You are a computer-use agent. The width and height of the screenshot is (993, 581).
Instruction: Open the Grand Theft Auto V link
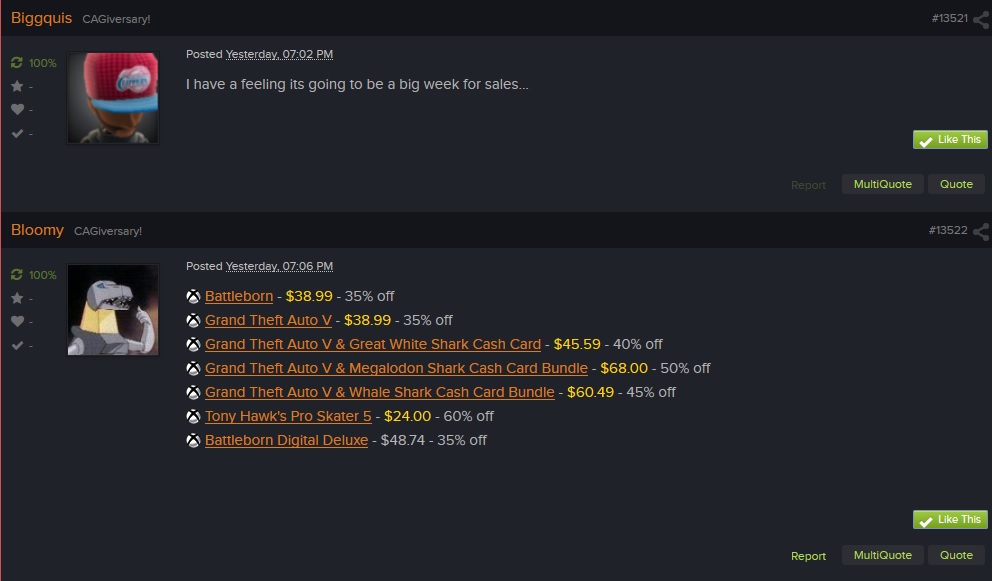point(268,320)
